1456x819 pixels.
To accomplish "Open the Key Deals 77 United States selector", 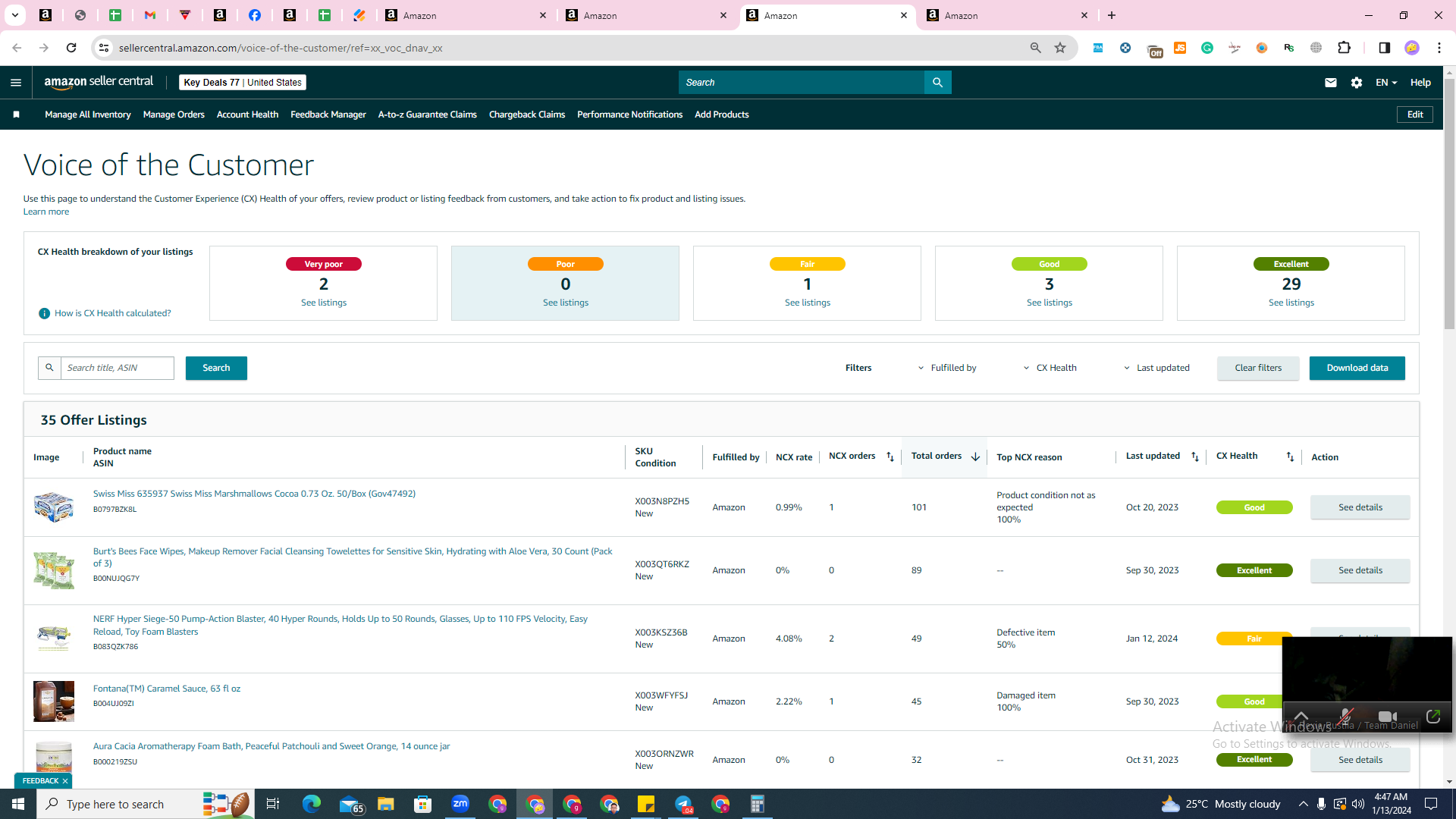I will (x=243, y=83).
